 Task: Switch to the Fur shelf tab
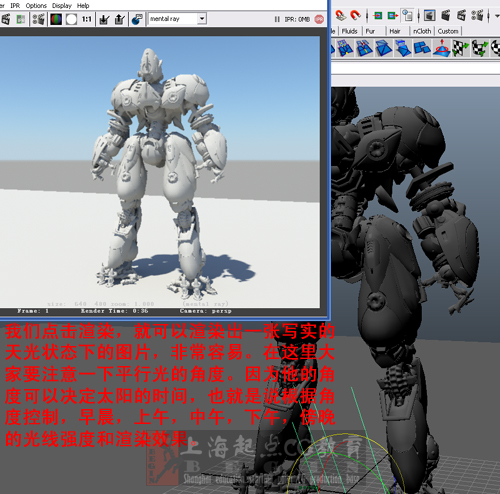click(x=370, y=31)
